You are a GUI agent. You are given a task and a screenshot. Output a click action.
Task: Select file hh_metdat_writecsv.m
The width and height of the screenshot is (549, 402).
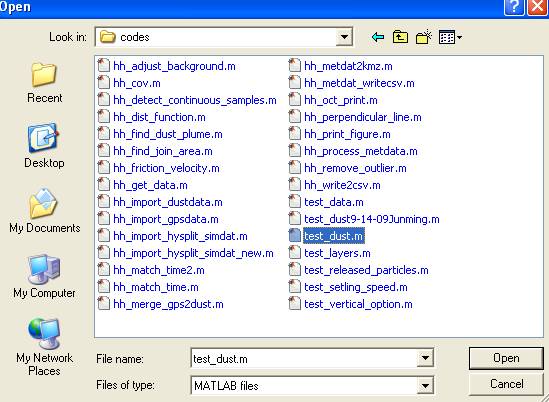point(359,83)
